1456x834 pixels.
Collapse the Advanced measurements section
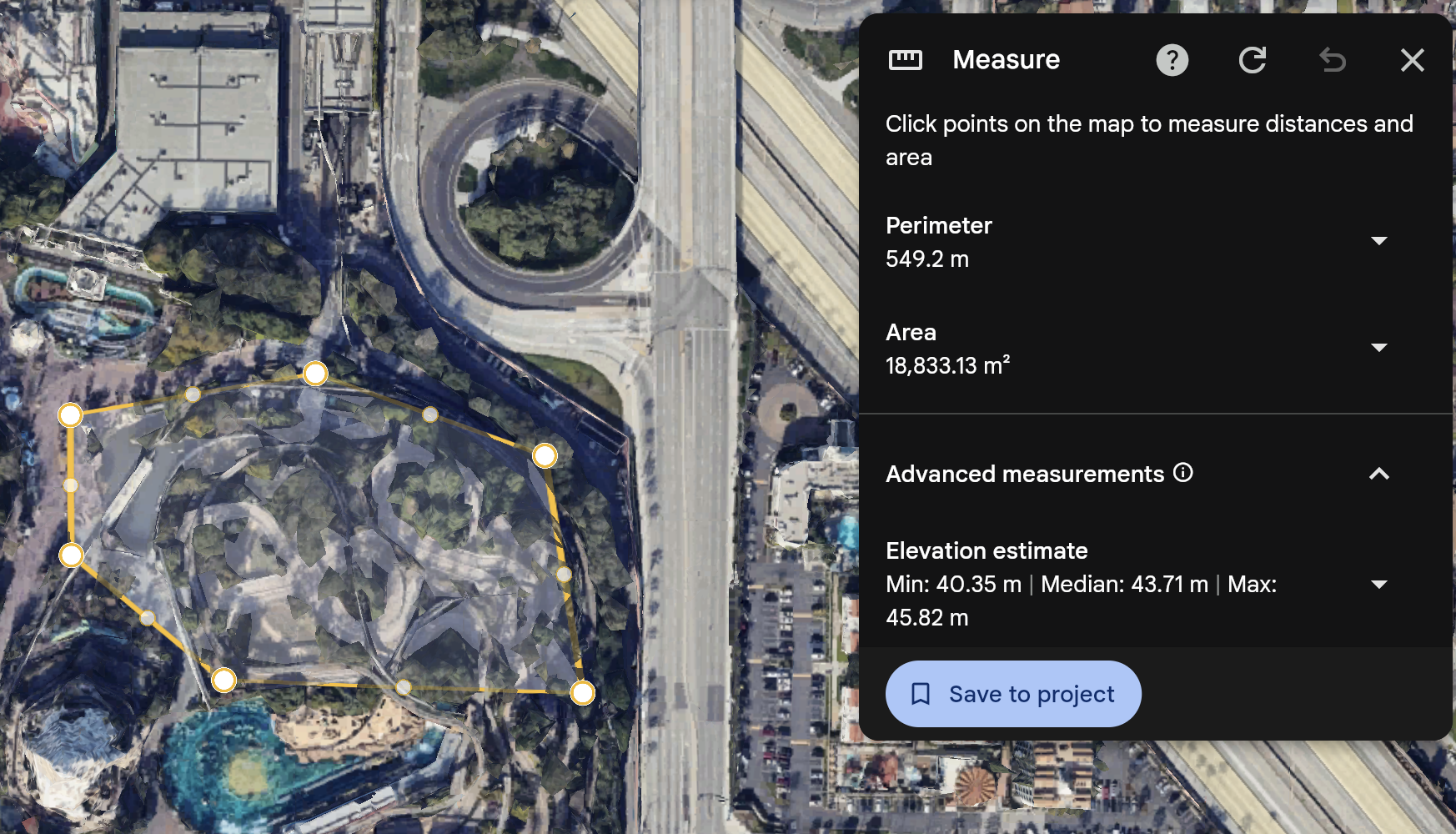point(1378,474)
